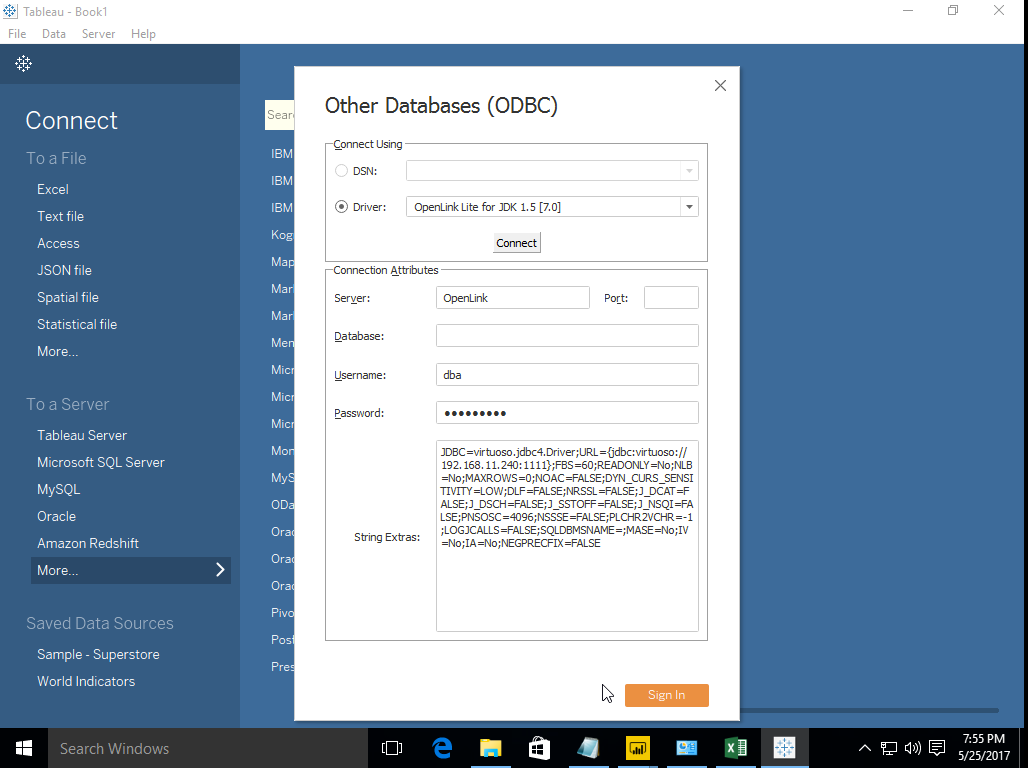Open the Data menu
The width and height of the screenshot is (1028, 768).
coord(54,33)
